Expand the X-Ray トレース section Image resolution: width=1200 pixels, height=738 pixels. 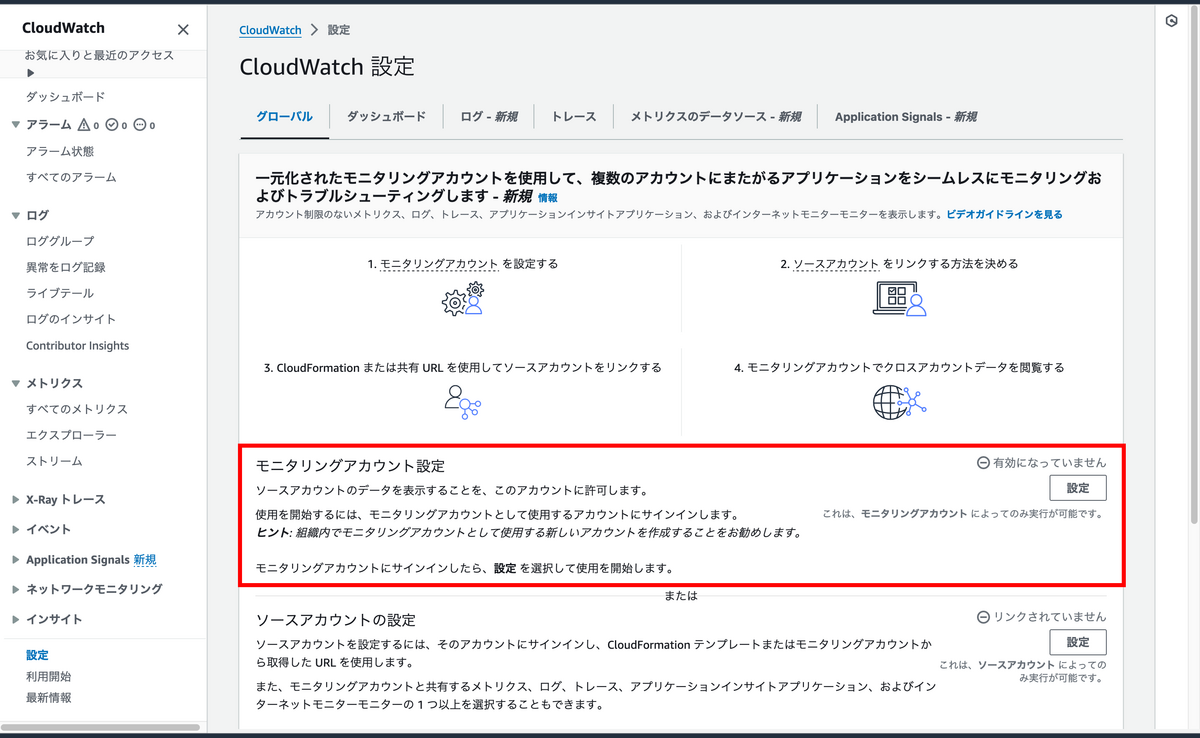[x=15, y=499]
